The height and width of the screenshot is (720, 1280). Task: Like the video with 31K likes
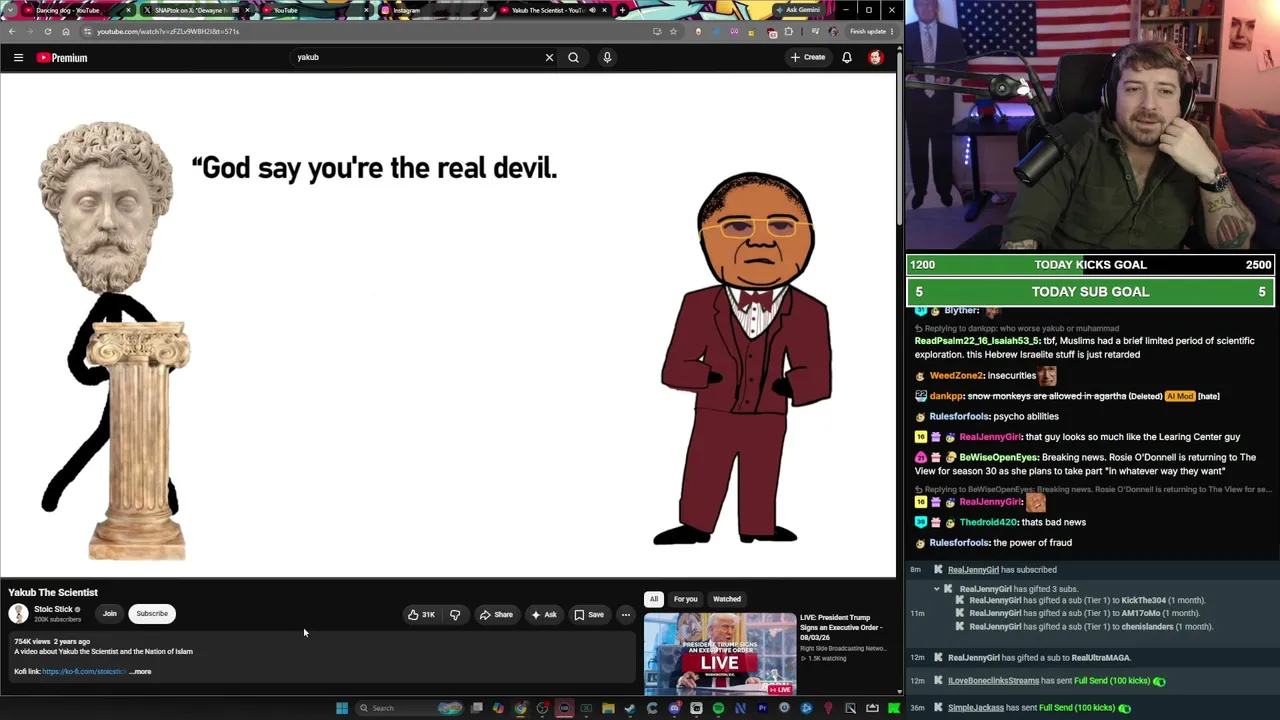click(421, 615)
